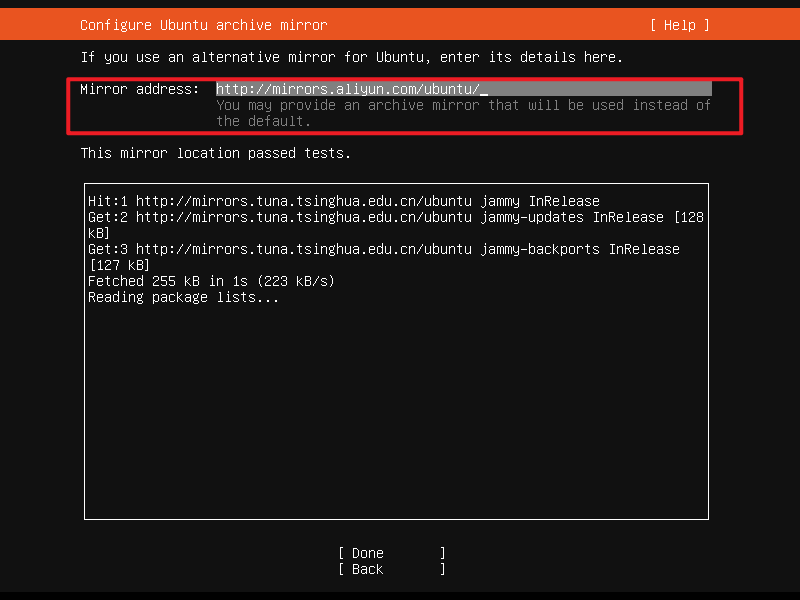
Task: Click 'the default.' hint text line
Action: click(x=263, y=121)
